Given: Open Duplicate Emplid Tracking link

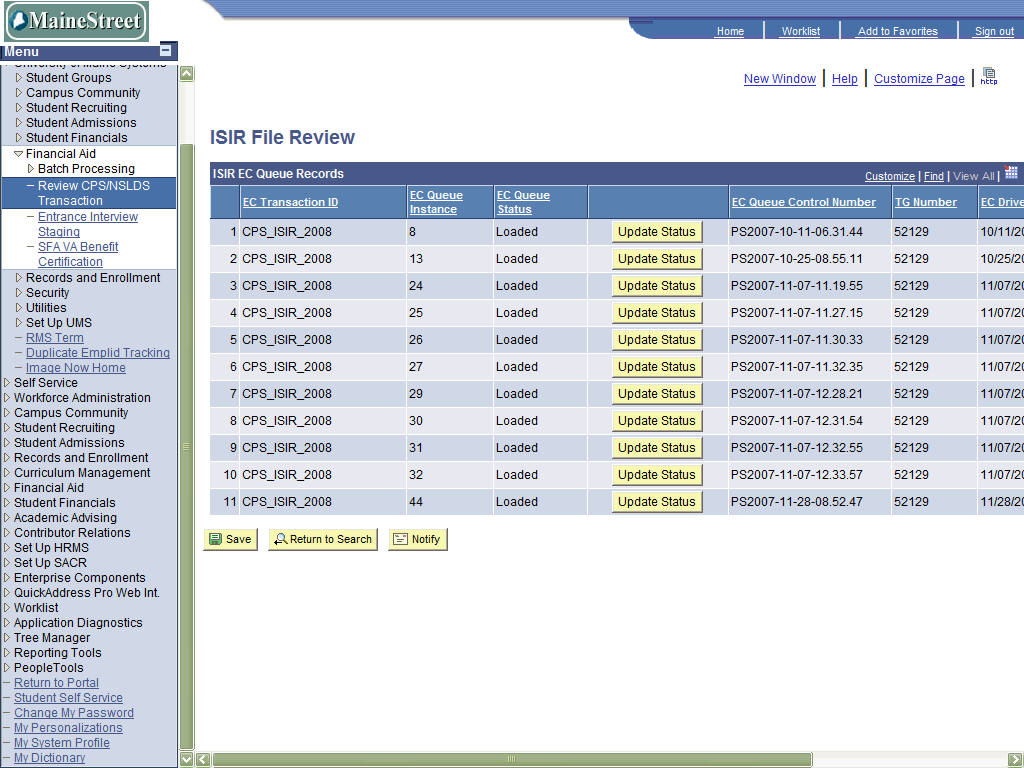Looking at the screenshot, I should (x=98, y=353).
